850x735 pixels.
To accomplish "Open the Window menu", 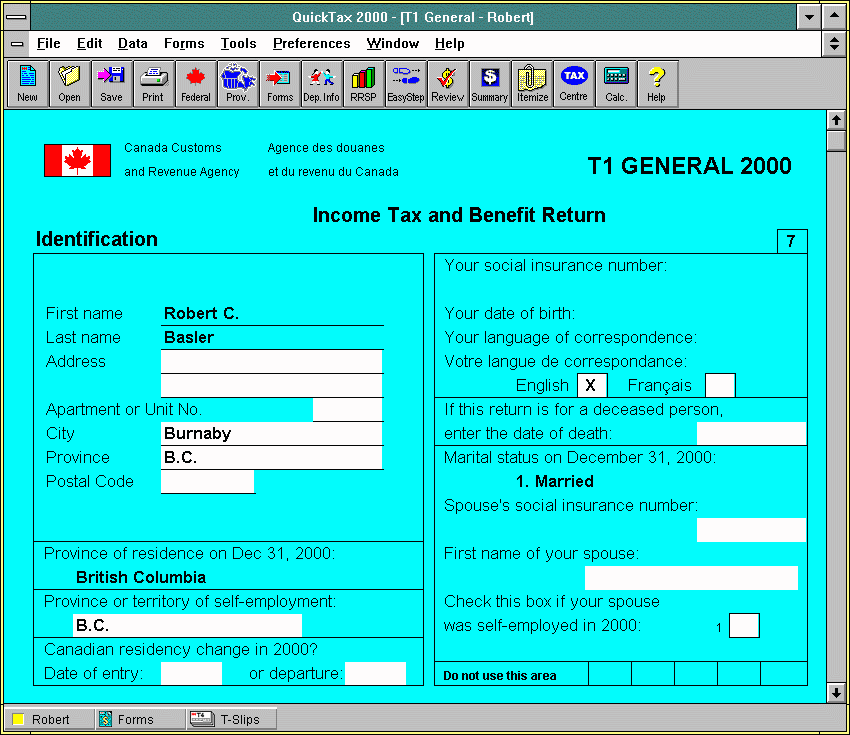I will click(393, 43).
